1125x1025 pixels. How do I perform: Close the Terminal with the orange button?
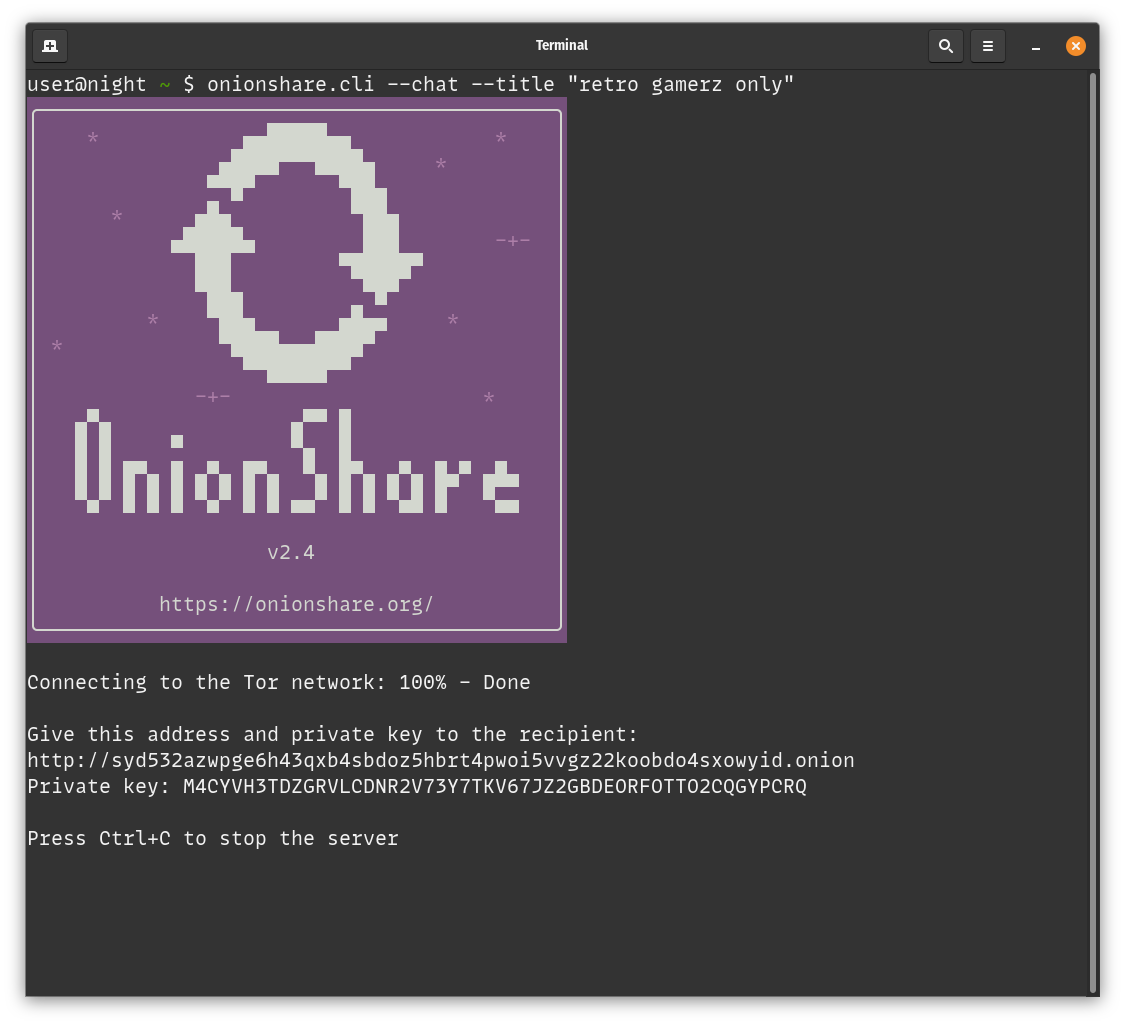tap(1075, 46)
